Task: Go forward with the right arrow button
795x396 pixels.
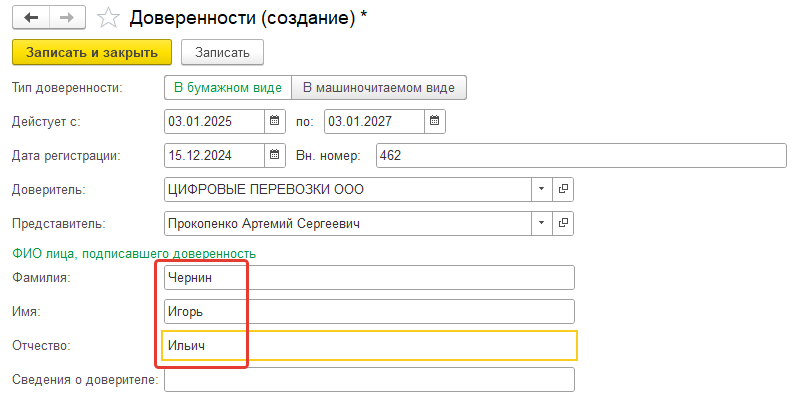Action: click(x=67, y=18)
